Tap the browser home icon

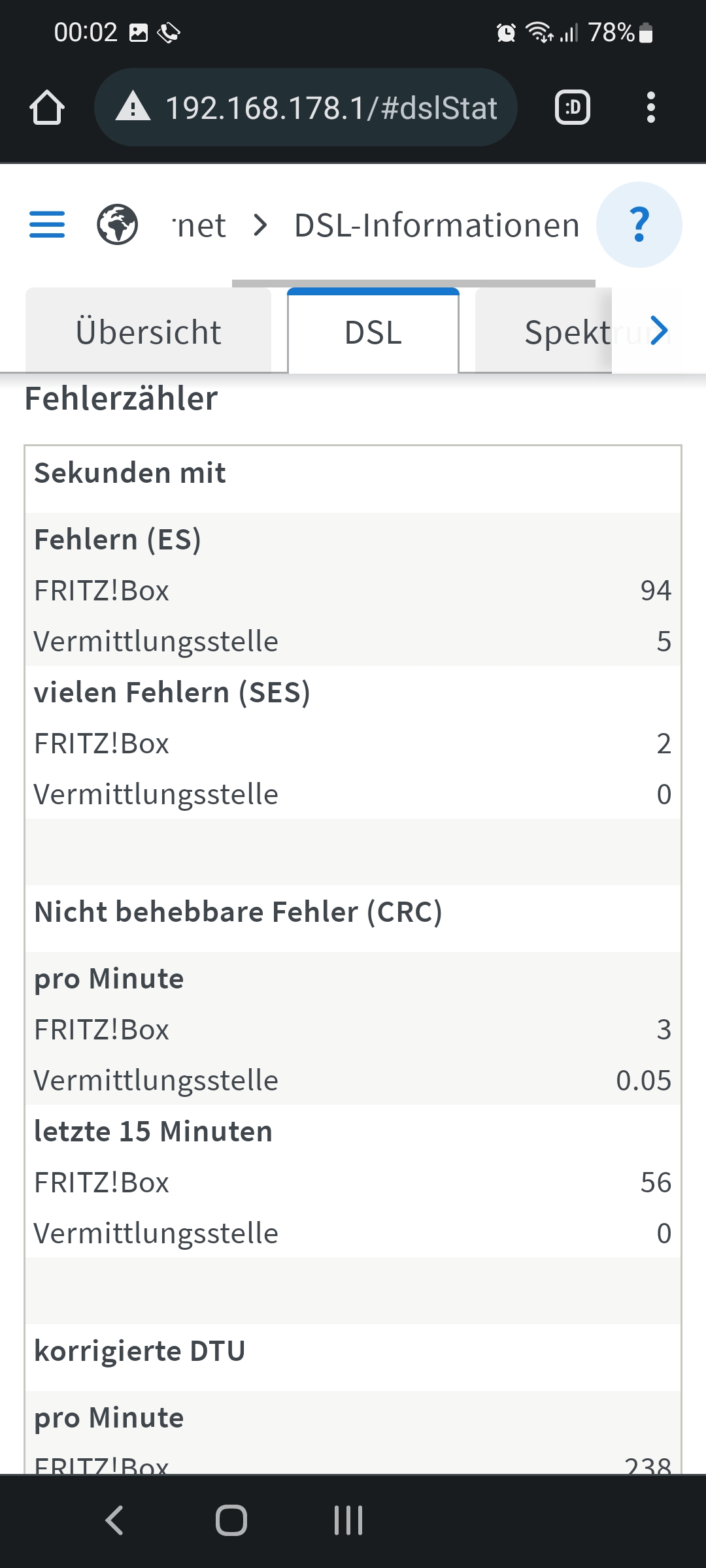pyautogui.click(x=47, y=107)
